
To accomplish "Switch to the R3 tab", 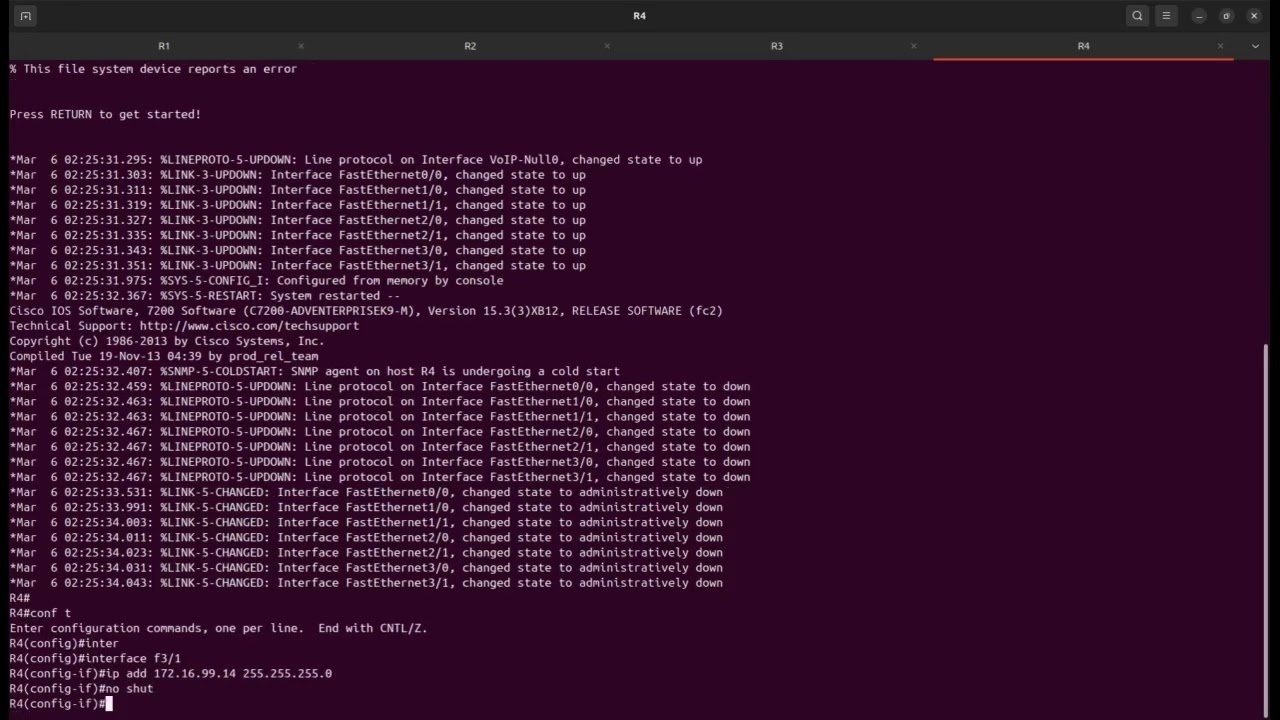I will (x=777, y=46).
